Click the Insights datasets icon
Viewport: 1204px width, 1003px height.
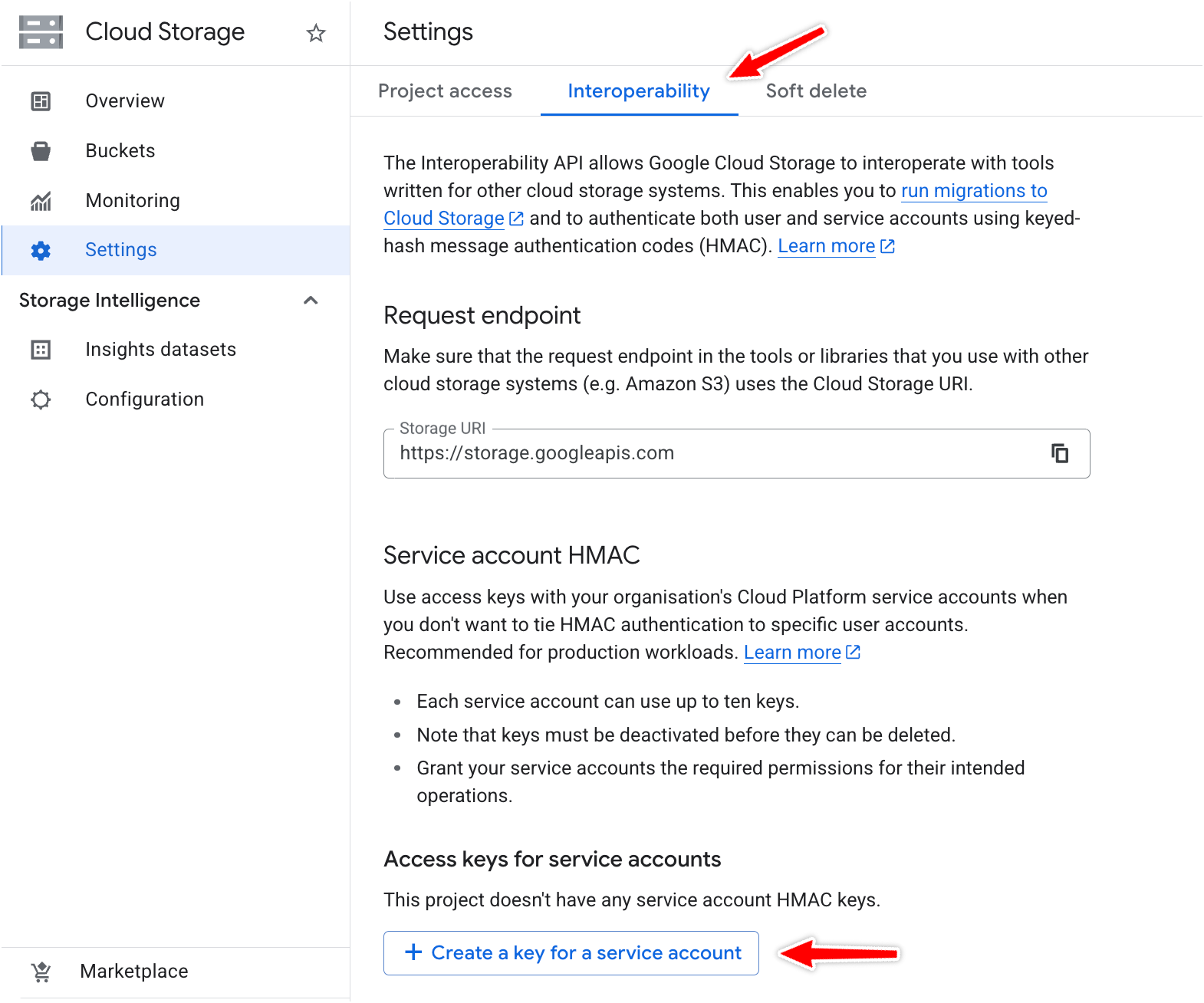(x=41, y=350)
